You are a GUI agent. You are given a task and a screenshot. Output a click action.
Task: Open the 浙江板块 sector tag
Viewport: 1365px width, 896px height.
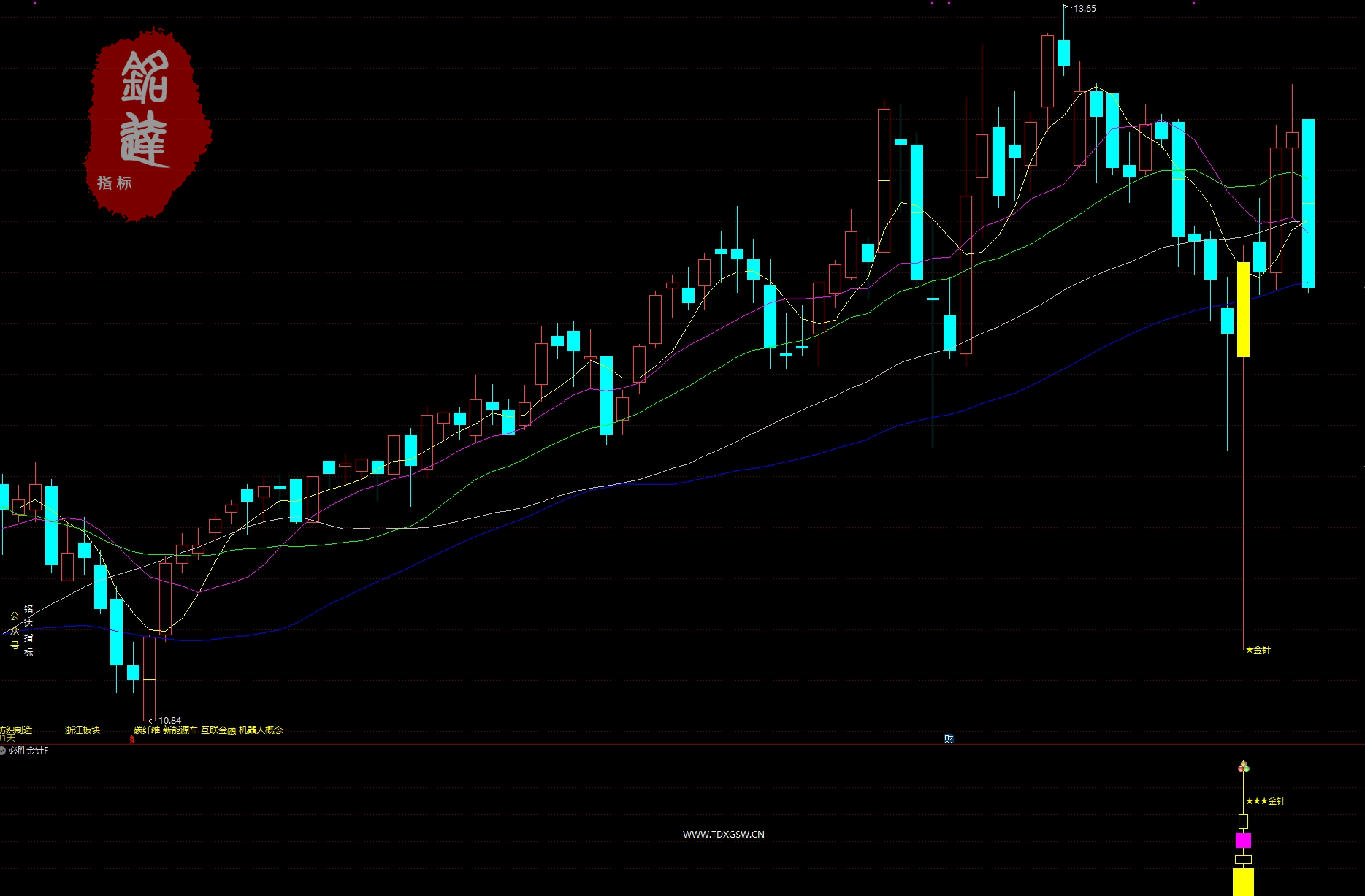(83, 730)
